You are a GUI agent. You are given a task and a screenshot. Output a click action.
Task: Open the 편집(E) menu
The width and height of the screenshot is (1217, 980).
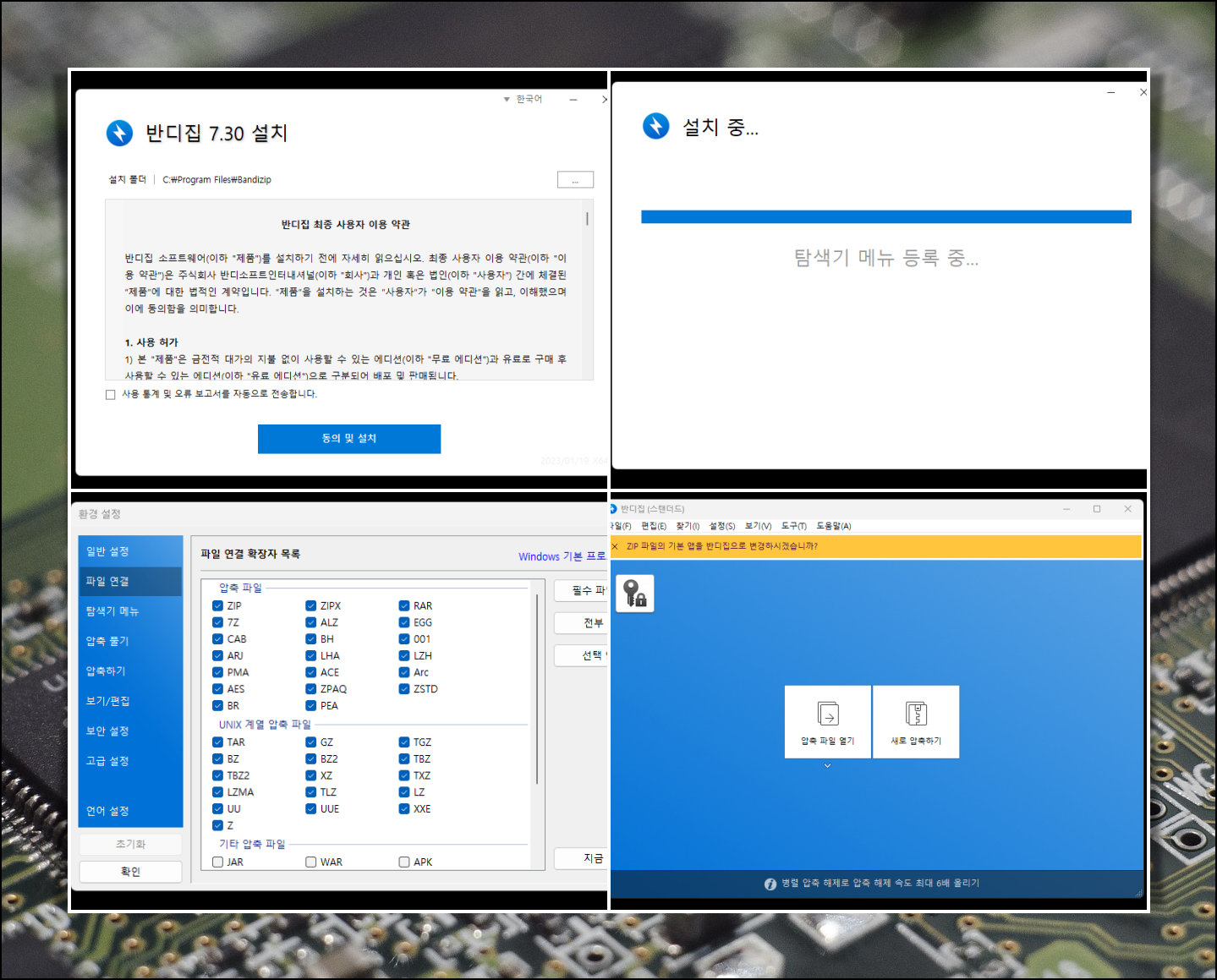click(654, 526)
